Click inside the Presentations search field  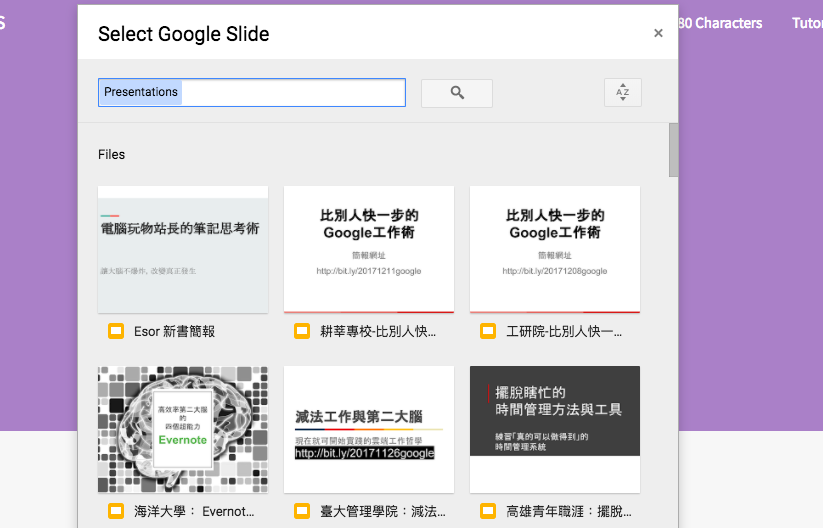(252, 92)
